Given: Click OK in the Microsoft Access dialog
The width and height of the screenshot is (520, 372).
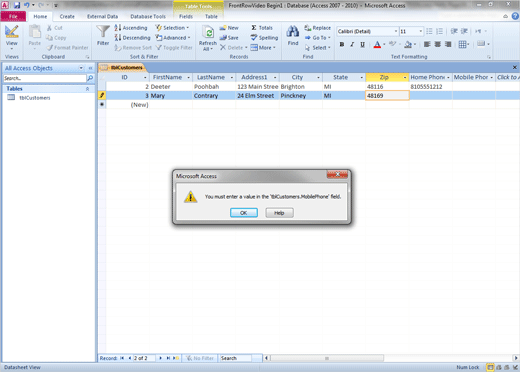Looking at the screenshot, I should [x=244, y=213].
